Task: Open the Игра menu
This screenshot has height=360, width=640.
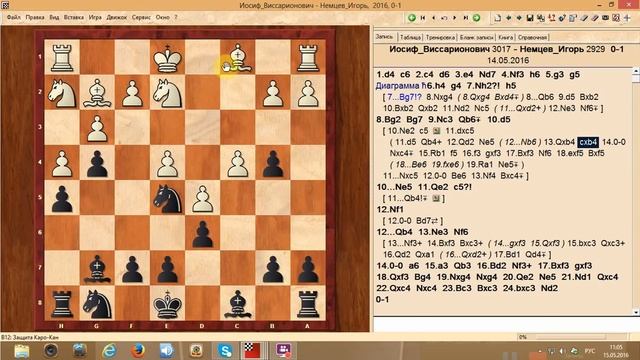Action: click(95, 17)
